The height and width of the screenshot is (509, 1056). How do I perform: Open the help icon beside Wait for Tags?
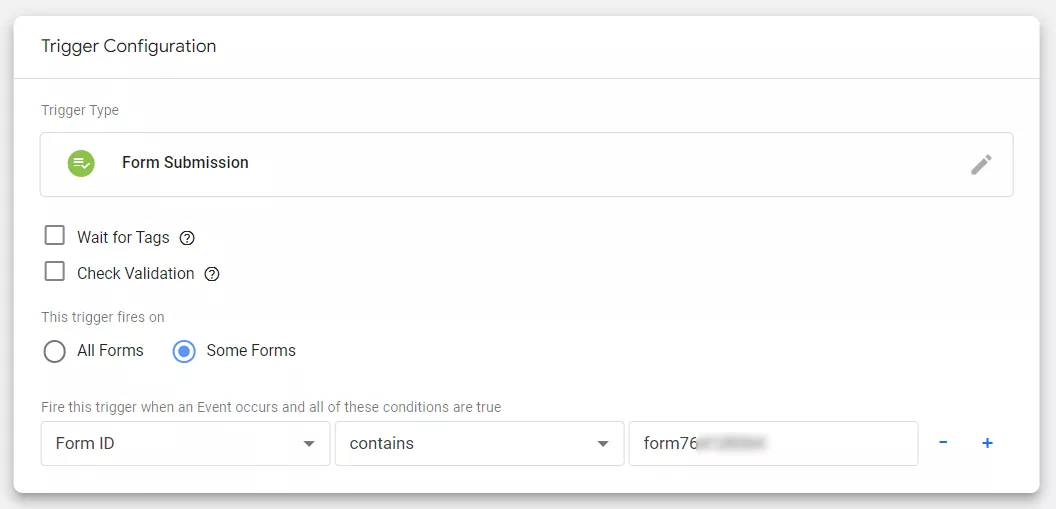(187, 238)
